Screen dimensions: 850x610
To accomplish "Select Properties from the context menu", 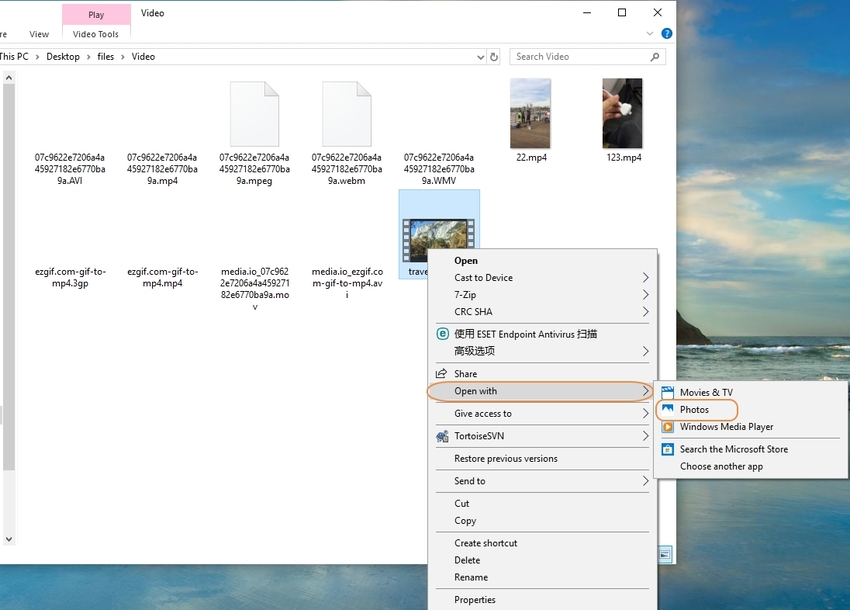I will click(x=475, y=600).
